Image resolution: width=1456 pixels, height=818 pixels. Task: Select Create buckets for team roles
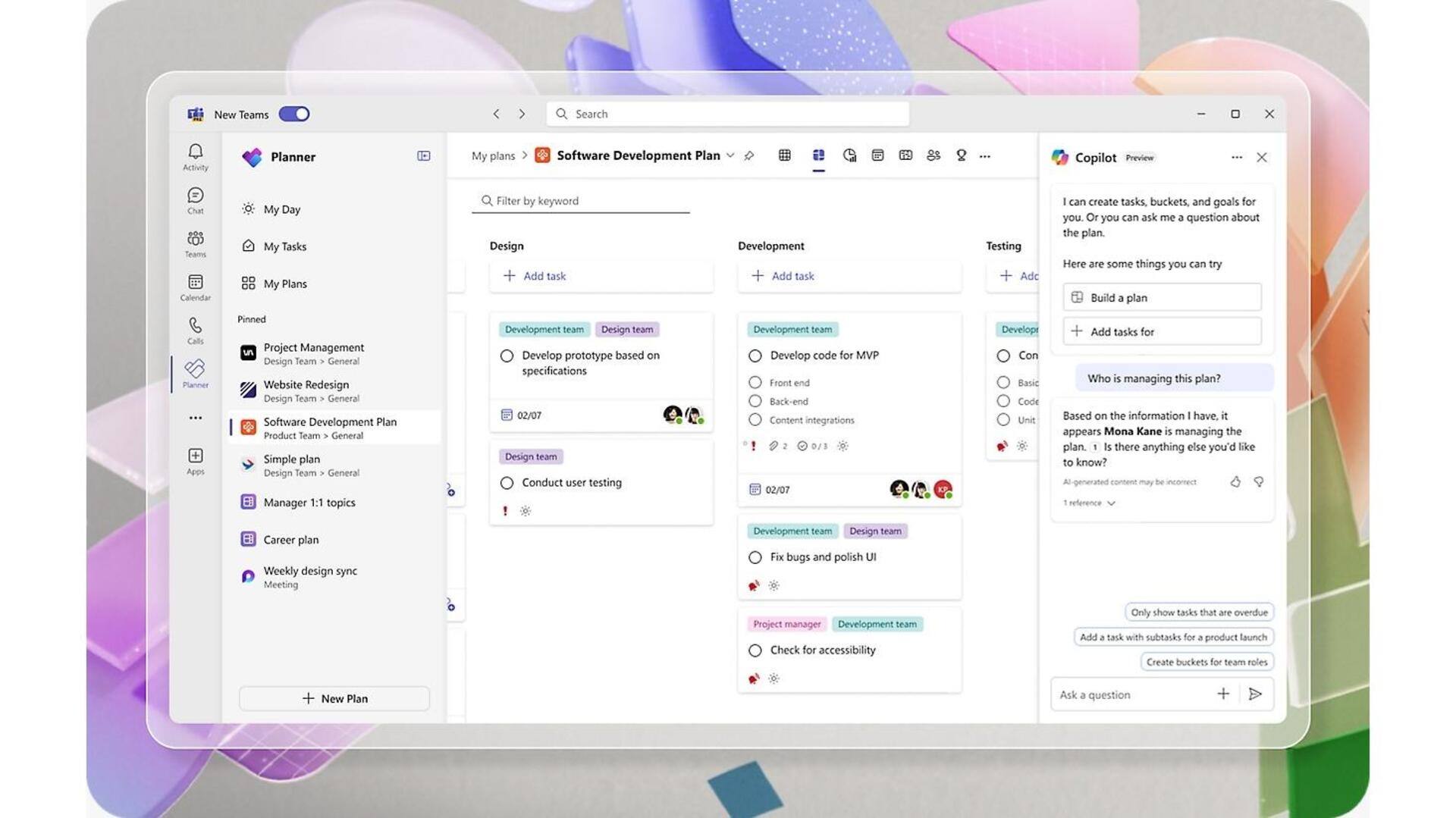[1207, 662]
